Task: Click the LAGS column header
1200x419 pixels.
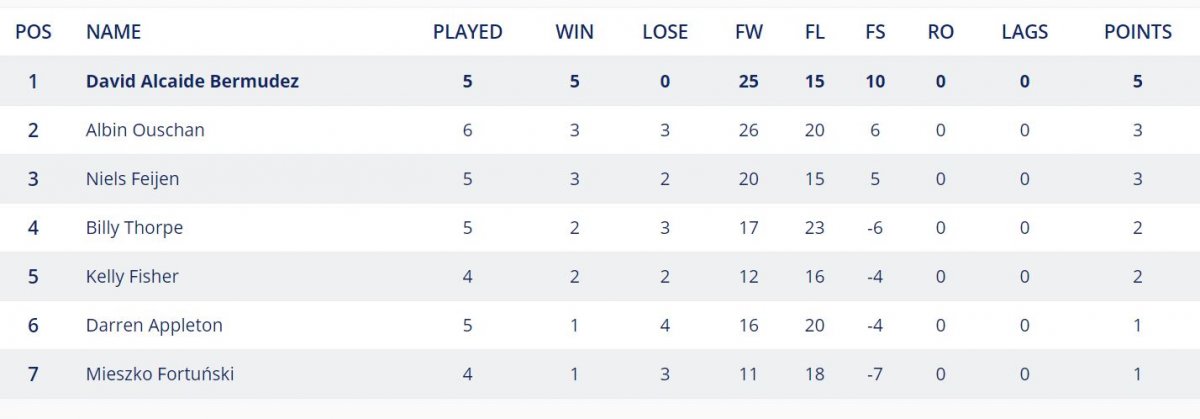Action: [x=1024, y=32]
